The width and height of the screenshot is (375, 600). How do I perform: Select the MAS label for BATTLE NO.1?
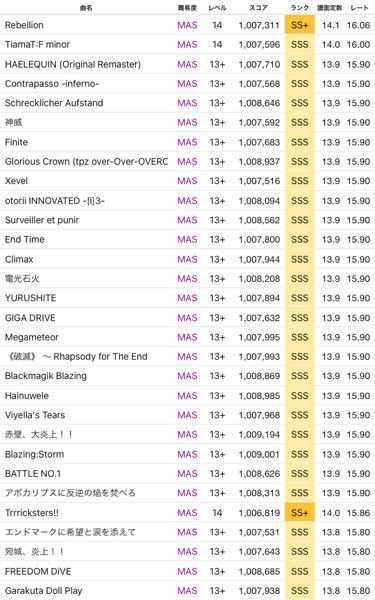[188, 474]
